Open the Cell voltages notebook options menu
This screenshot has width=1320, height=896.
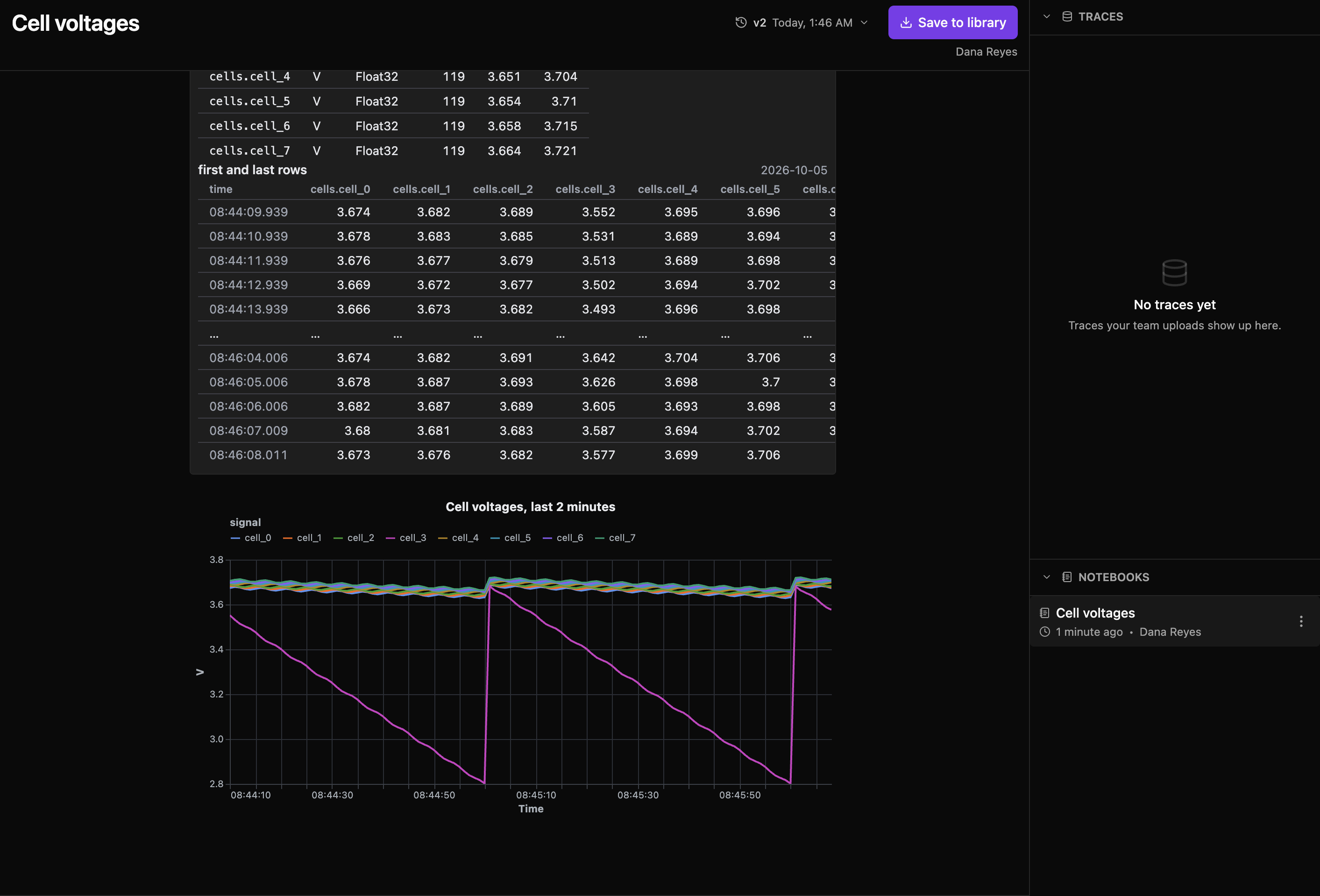tap(1301, 622)
